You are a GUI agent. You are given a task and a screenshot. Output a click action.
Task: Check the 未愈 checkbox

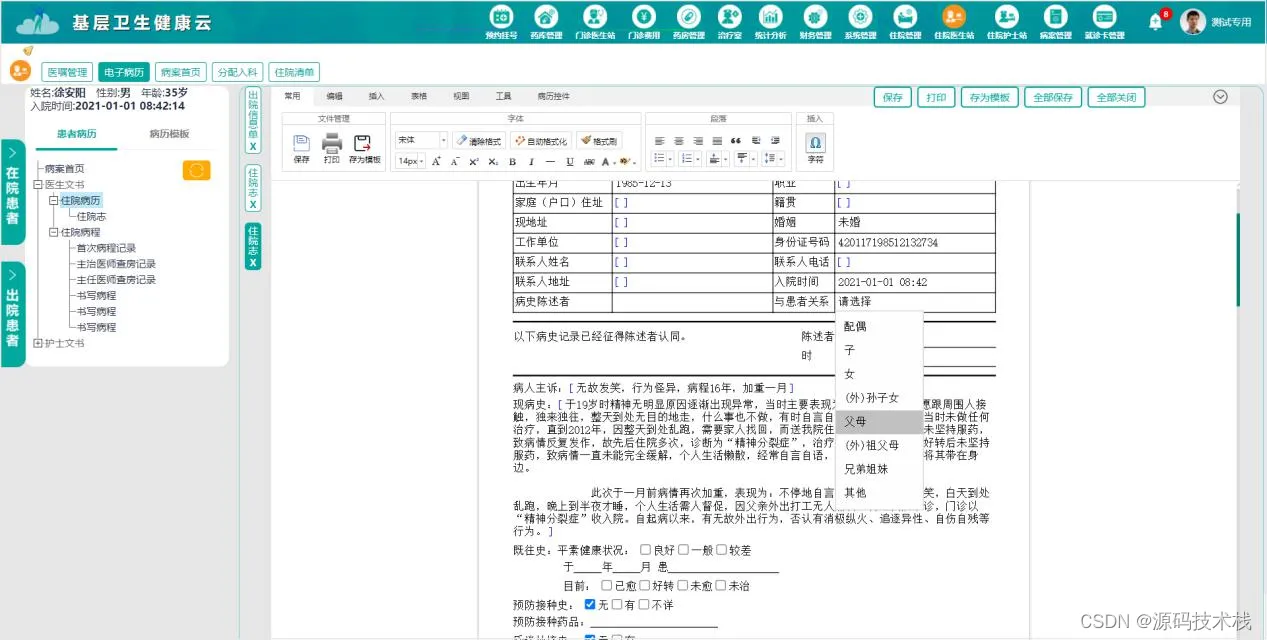click(x=682, y=586)
